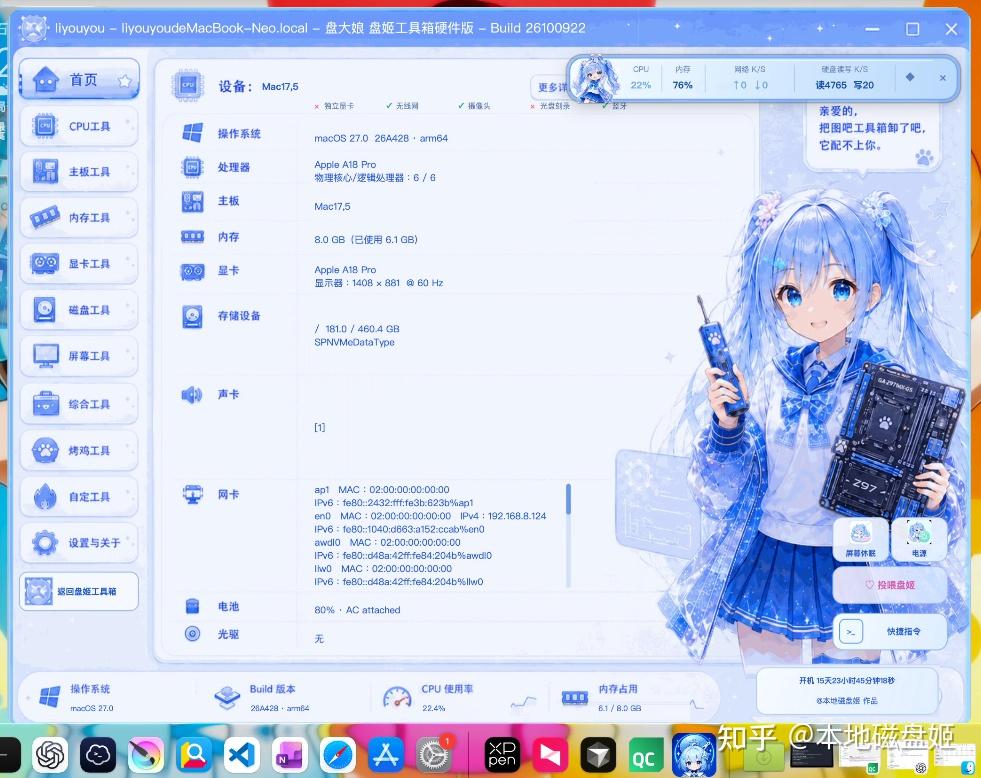
Task: Open the App Store from the Dock
Action: (386, 755)
